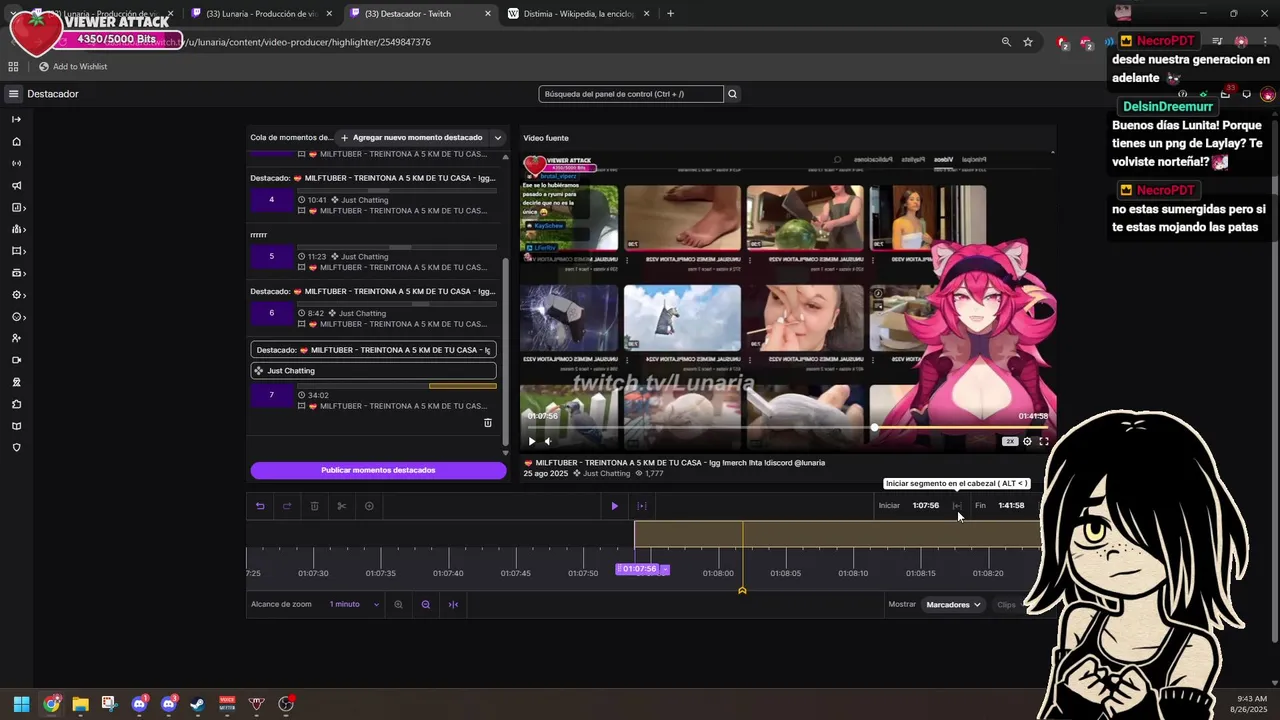Open the hamburger menu next to Destacador
Image resolution: width=1280 pixels, height=720 pixels.
tap(13, 94)
